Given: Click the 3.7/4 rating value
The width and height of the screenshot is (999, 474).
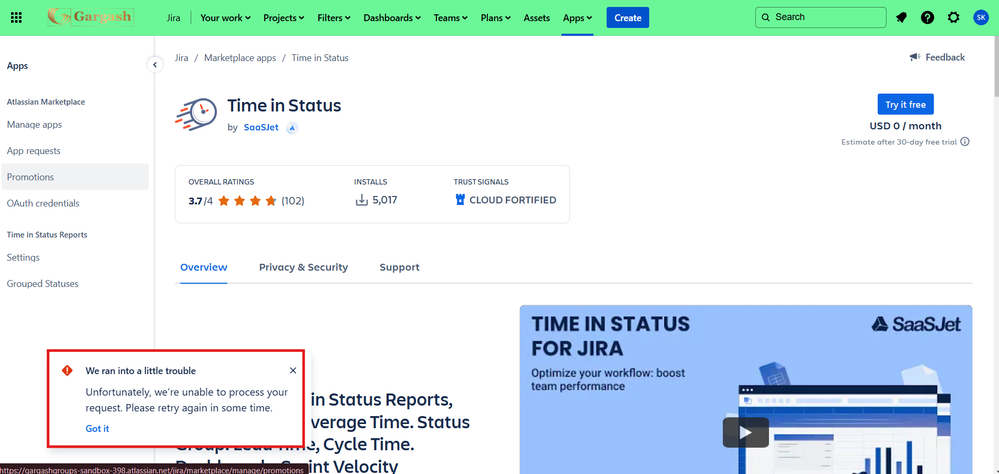Looking at the screenshot, I should 201,201.
